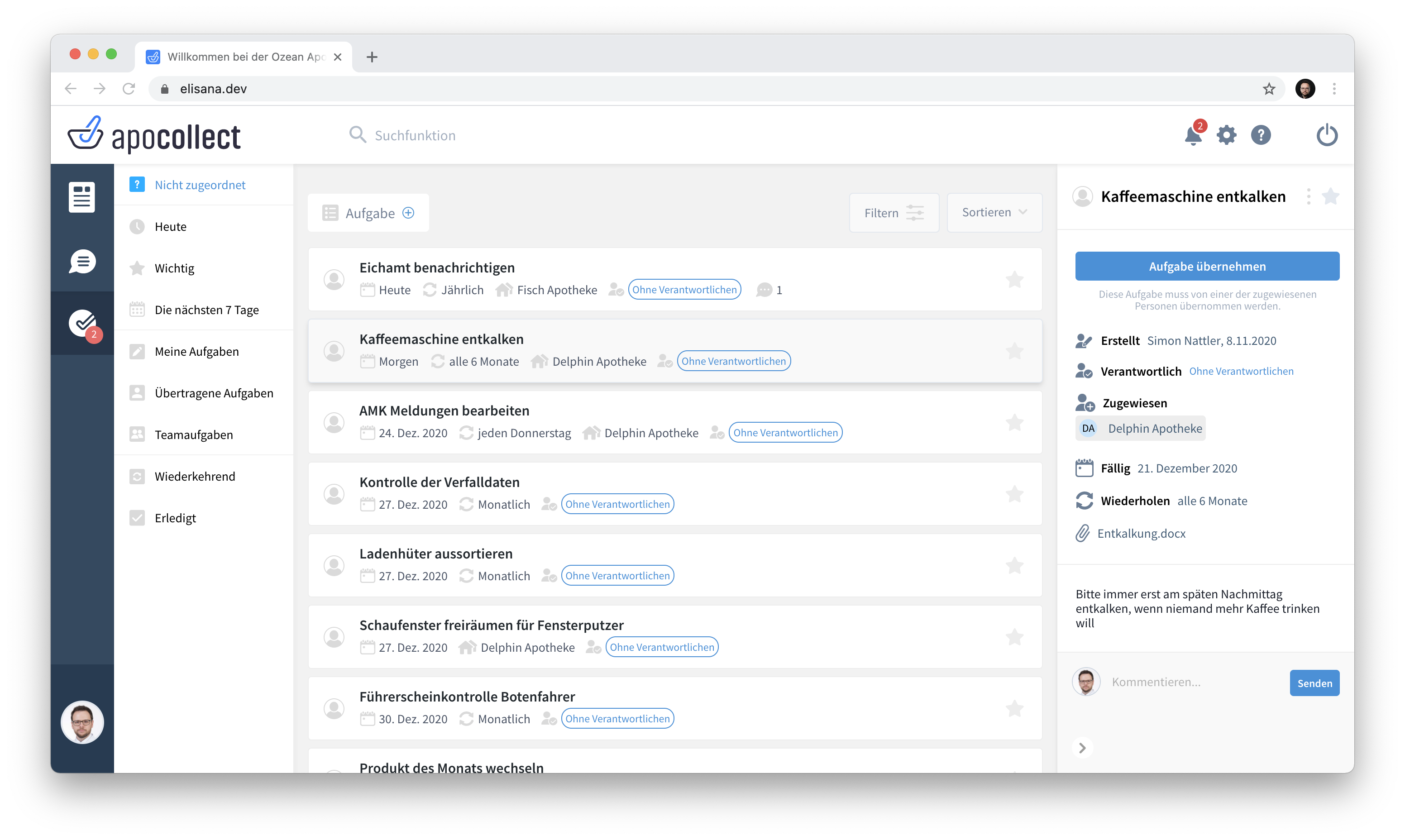Image resolution: width=1405 pixels, height=840 pixels.
Task: Collapse the detail panel with chevron
Action: [x=1082, y=748]
